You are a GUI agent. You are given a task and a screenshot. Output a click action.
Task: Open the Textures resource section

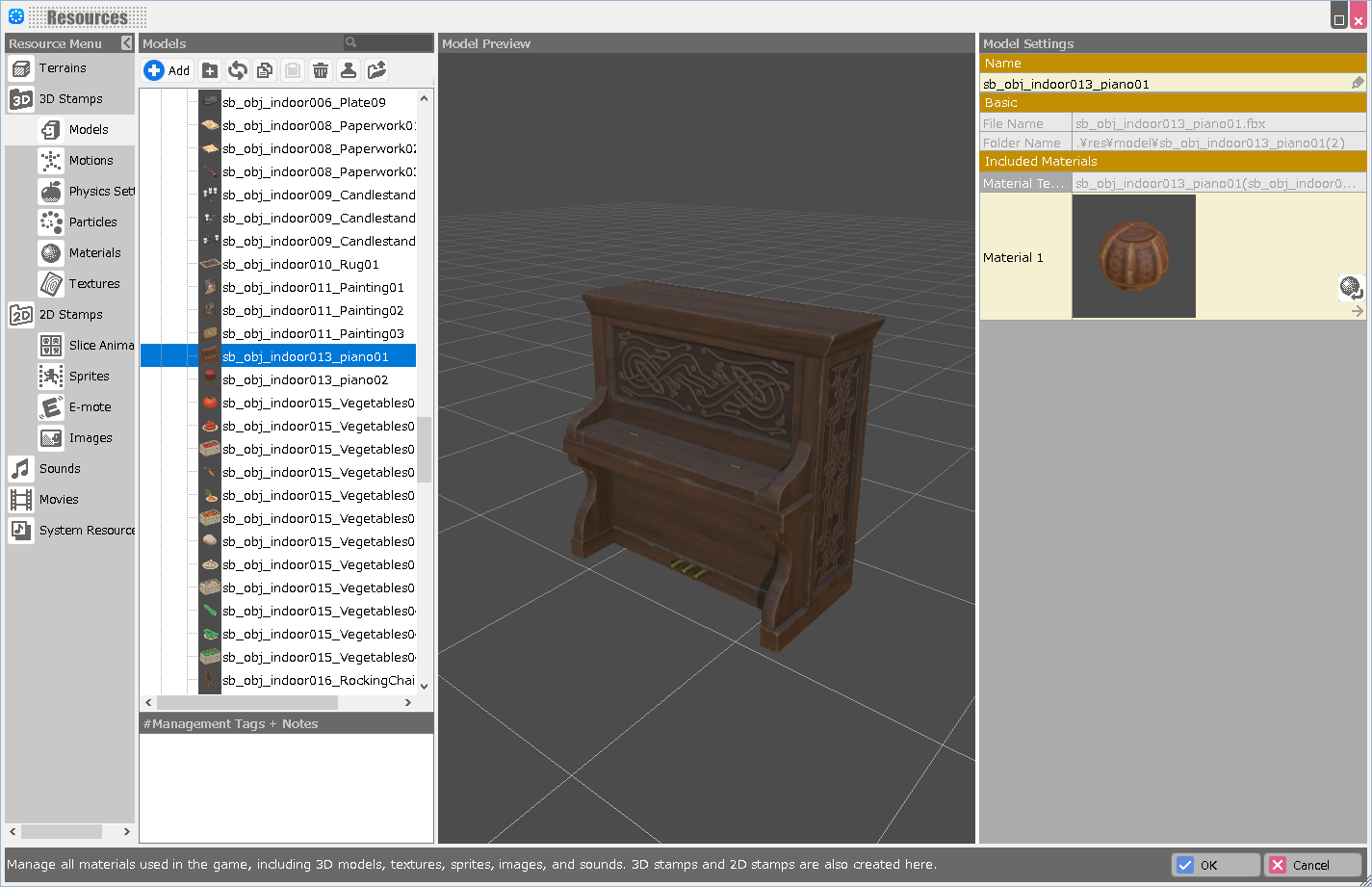click(94, 284)
